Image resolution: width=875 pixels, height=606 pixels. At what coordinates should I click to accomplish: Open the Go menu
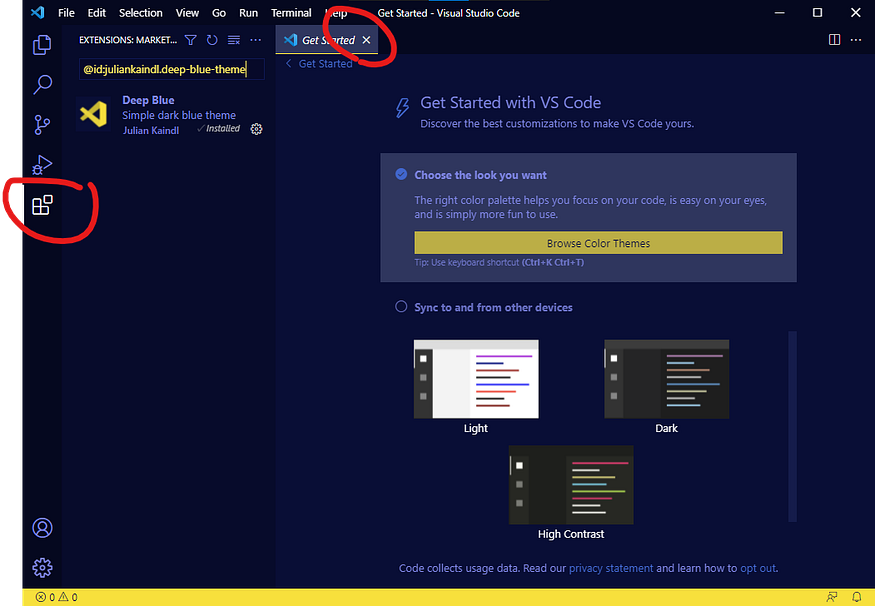pyautogui.click(x=219, y=13)
